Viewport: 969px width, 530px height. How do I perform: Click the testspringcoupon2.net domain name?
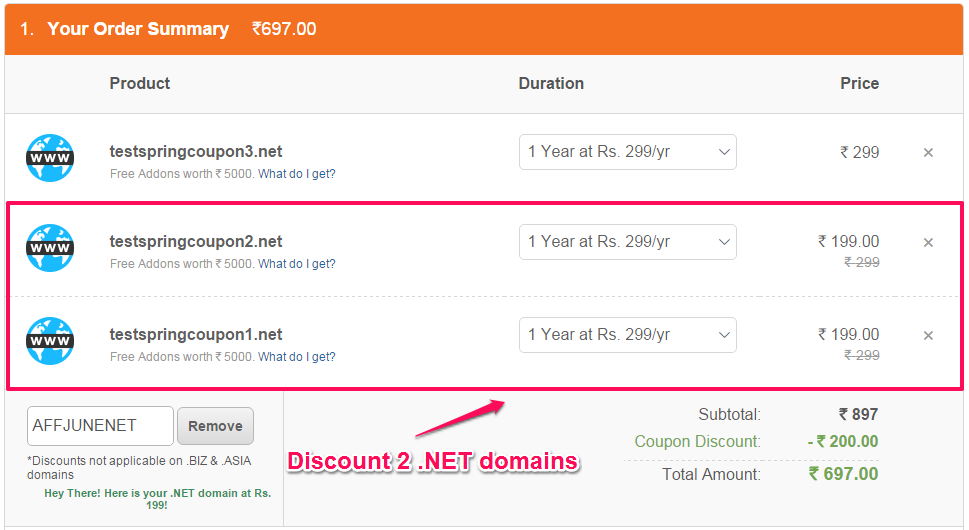pos(196,242)
